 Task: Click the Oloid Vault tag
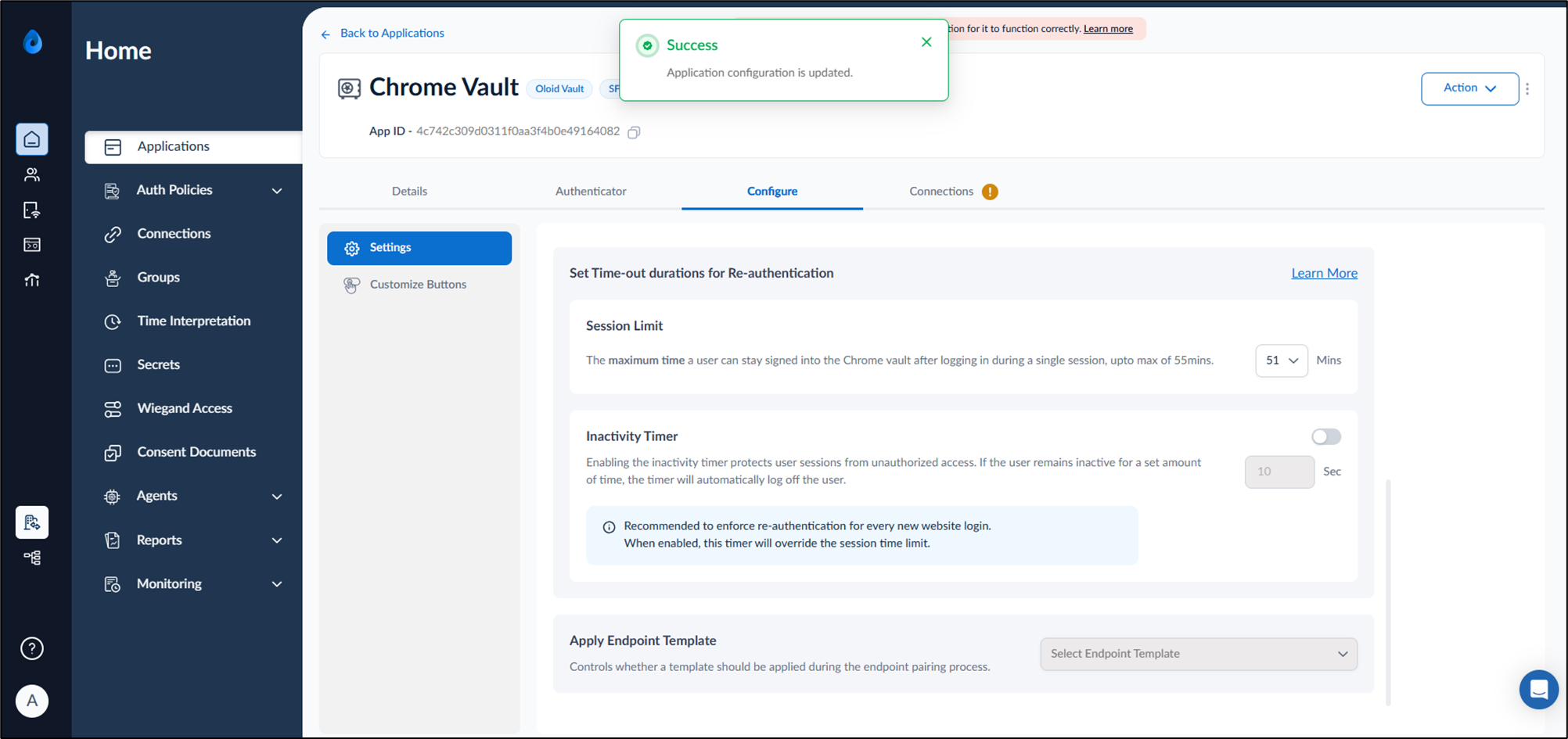click(559, 89)
